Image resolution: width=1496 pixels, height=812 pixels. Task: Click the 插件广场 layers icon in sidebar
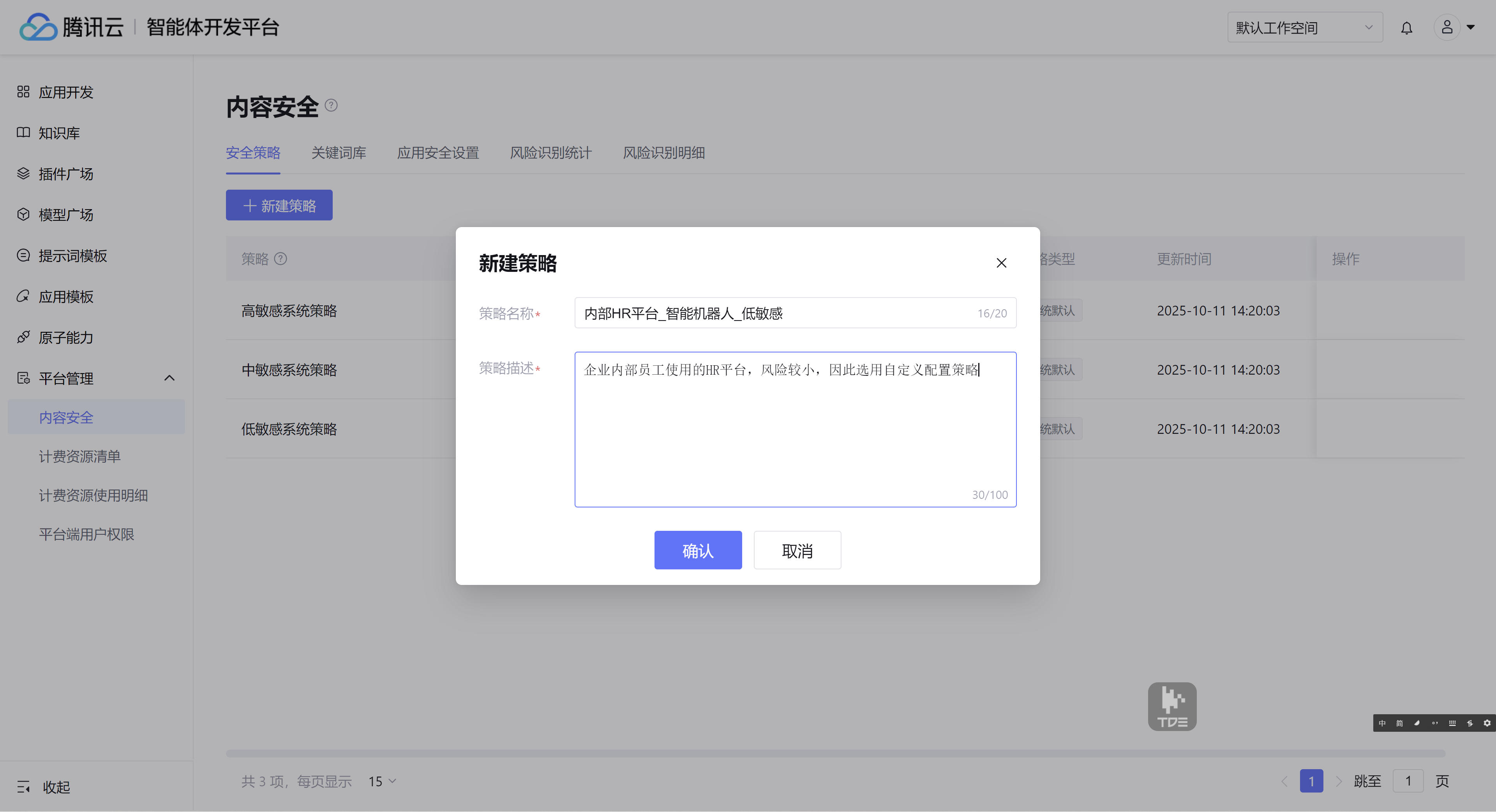(x=23, y=174)
